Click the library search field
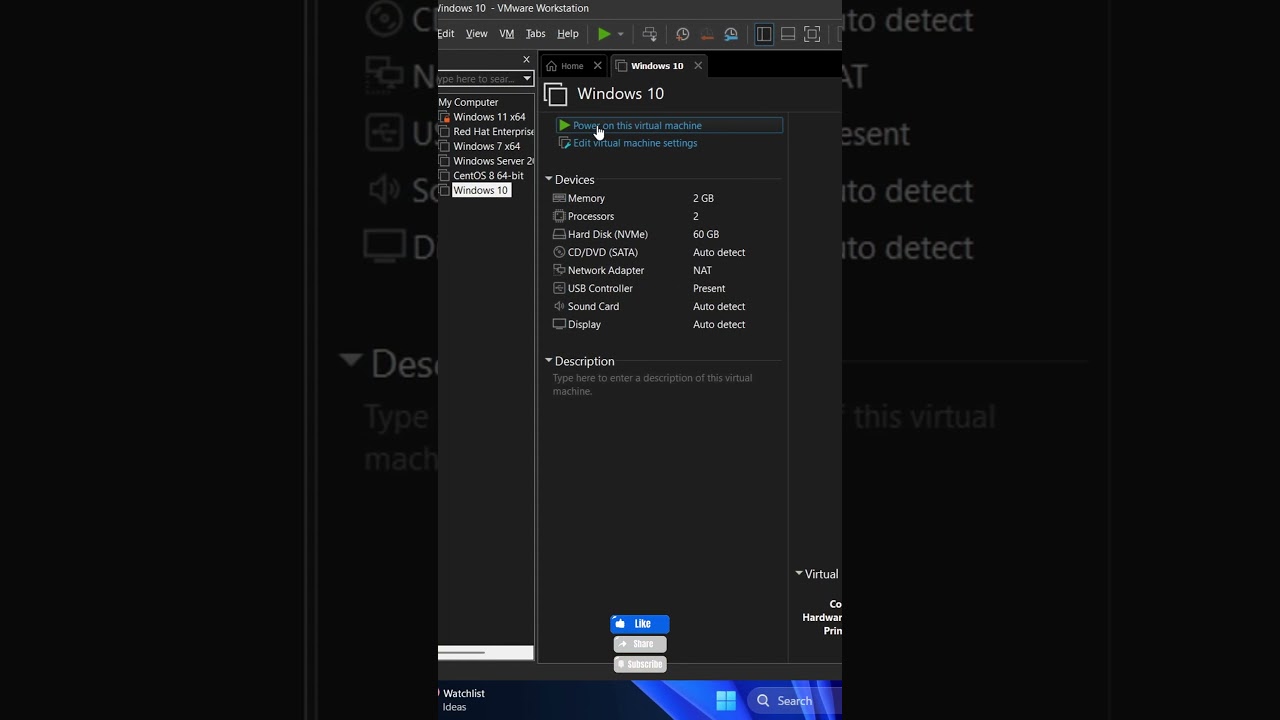 (x=478, y=79)
